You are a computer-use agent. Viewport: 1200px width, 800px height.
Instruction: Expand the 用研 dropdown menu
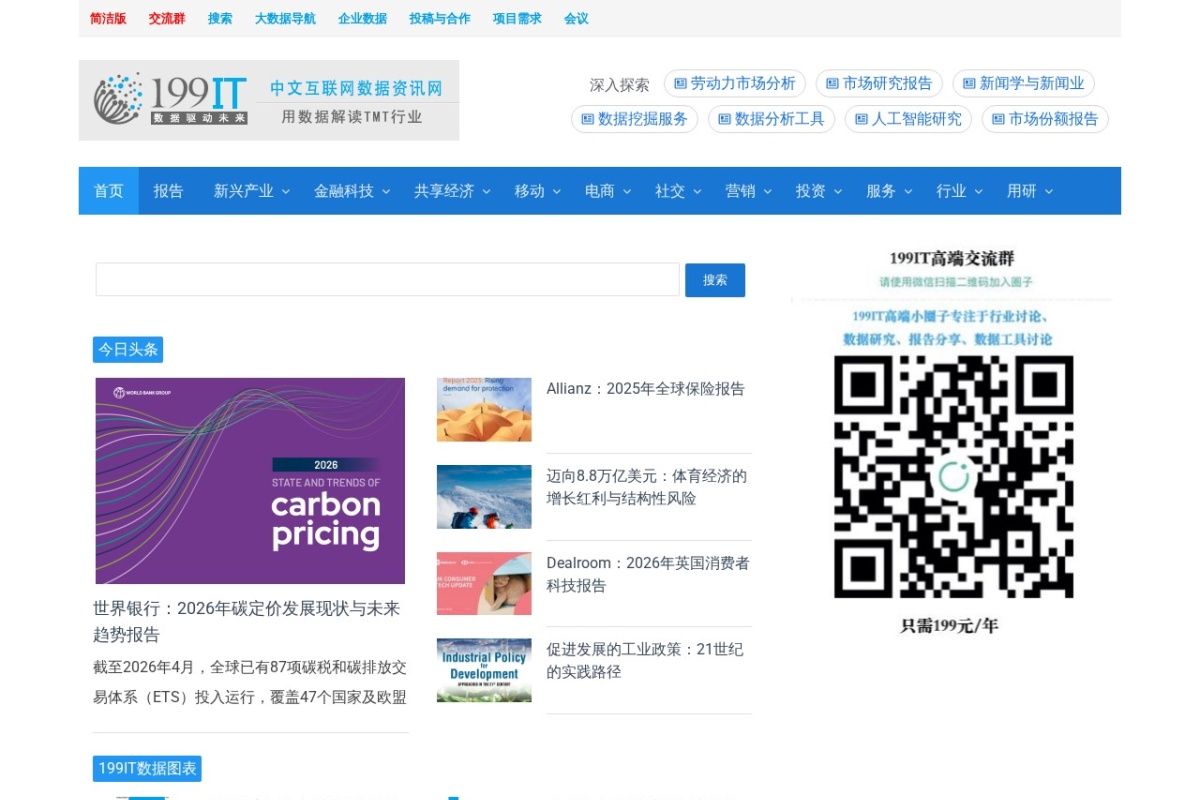[1029, 191]
